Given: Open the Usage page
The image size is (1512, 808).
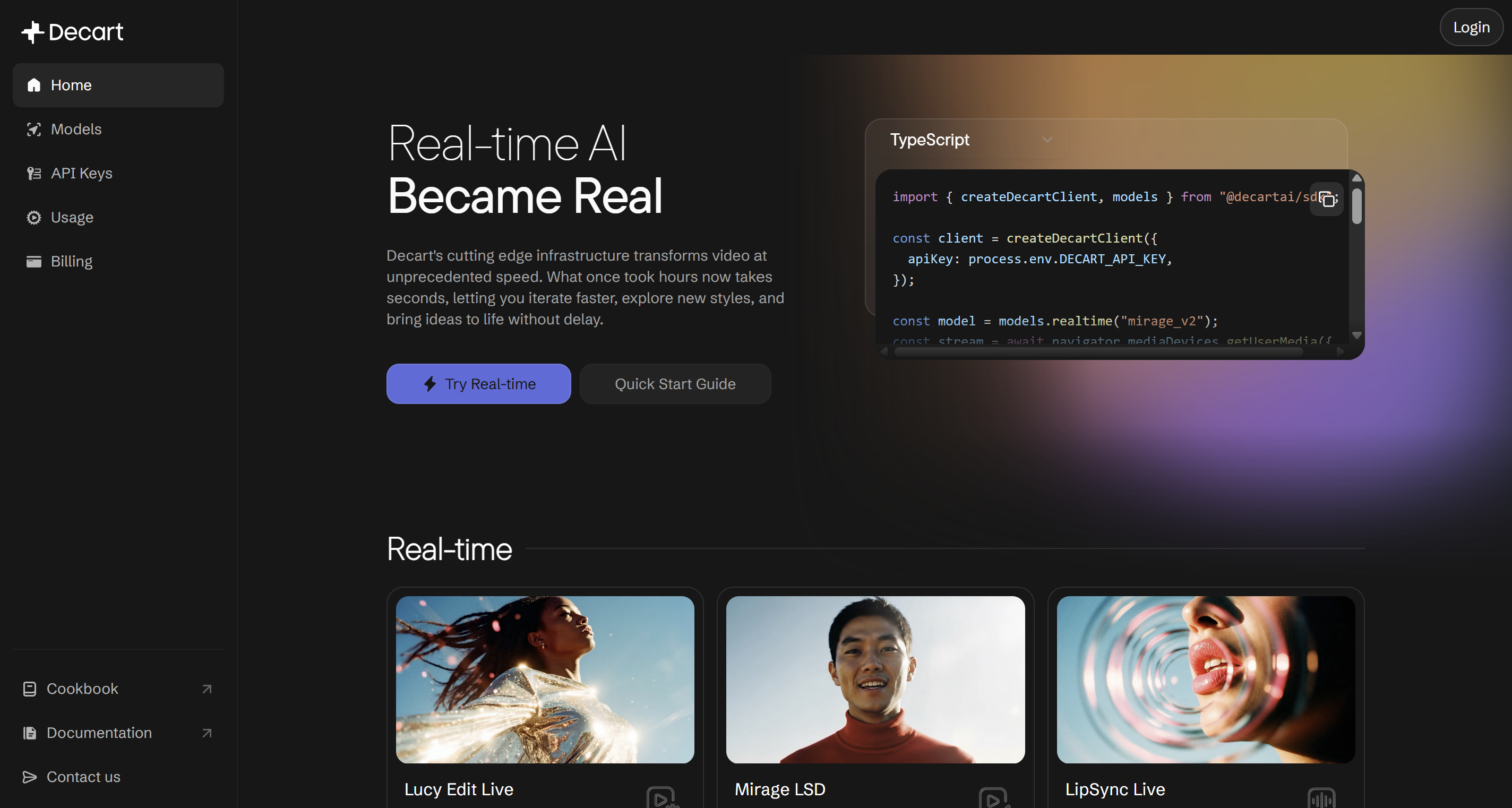Looking at the screenshot, I should [118, 217].
